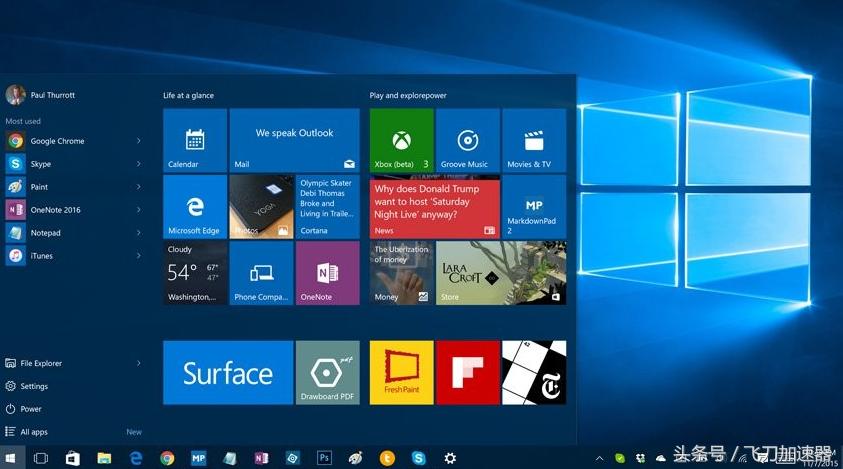Viewport: 843px width, 469px height.
Task: Select Notepad from Most used list
Action: [45, 233]
